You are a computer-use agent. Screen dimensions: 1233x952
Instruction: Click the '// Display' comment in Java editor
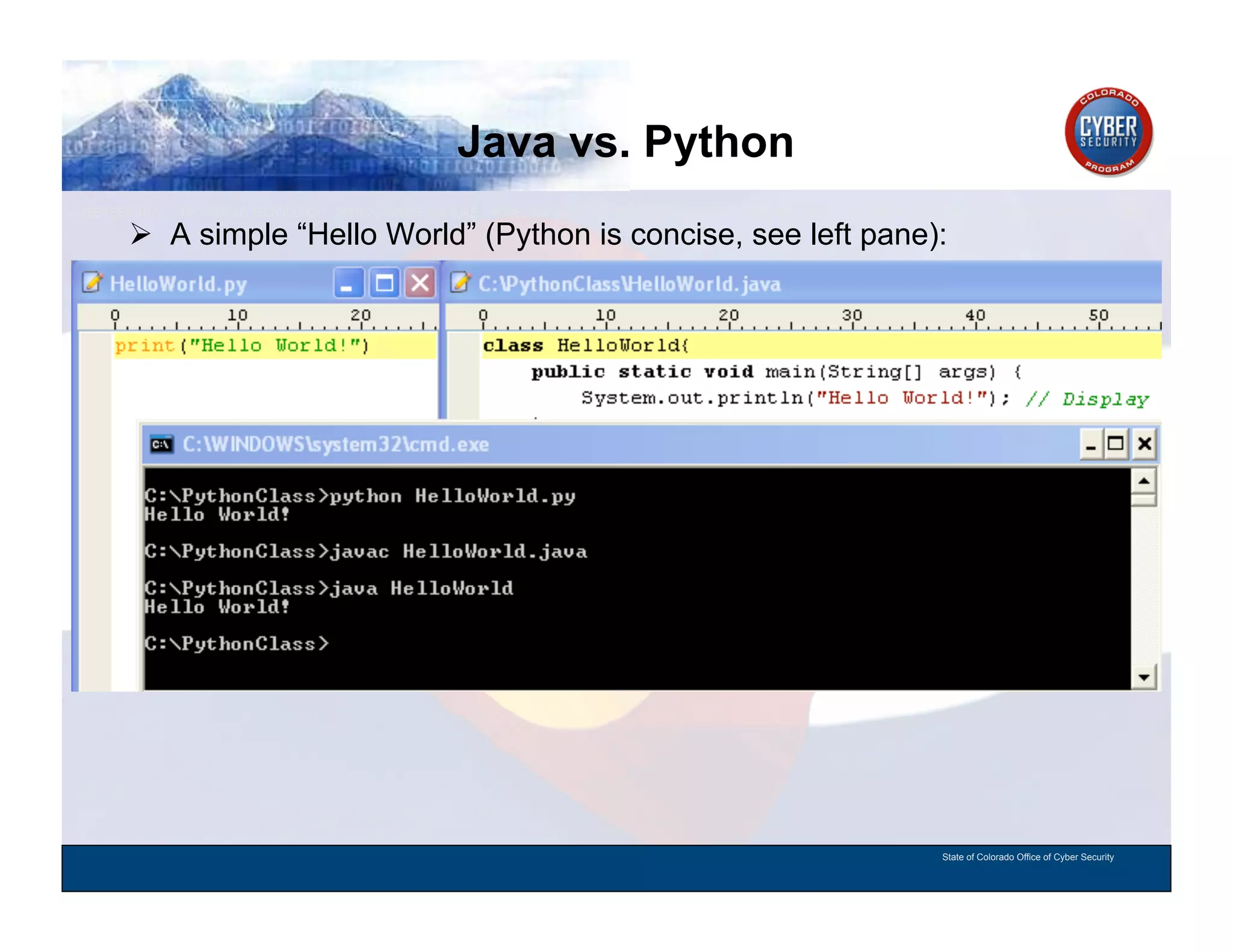(1087, 399)
